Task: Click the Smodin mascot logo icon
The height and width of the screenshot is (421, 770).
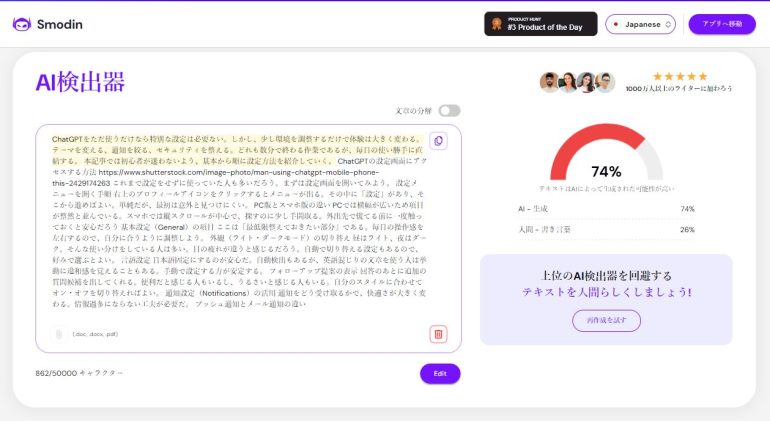Action: click(22, 24)
